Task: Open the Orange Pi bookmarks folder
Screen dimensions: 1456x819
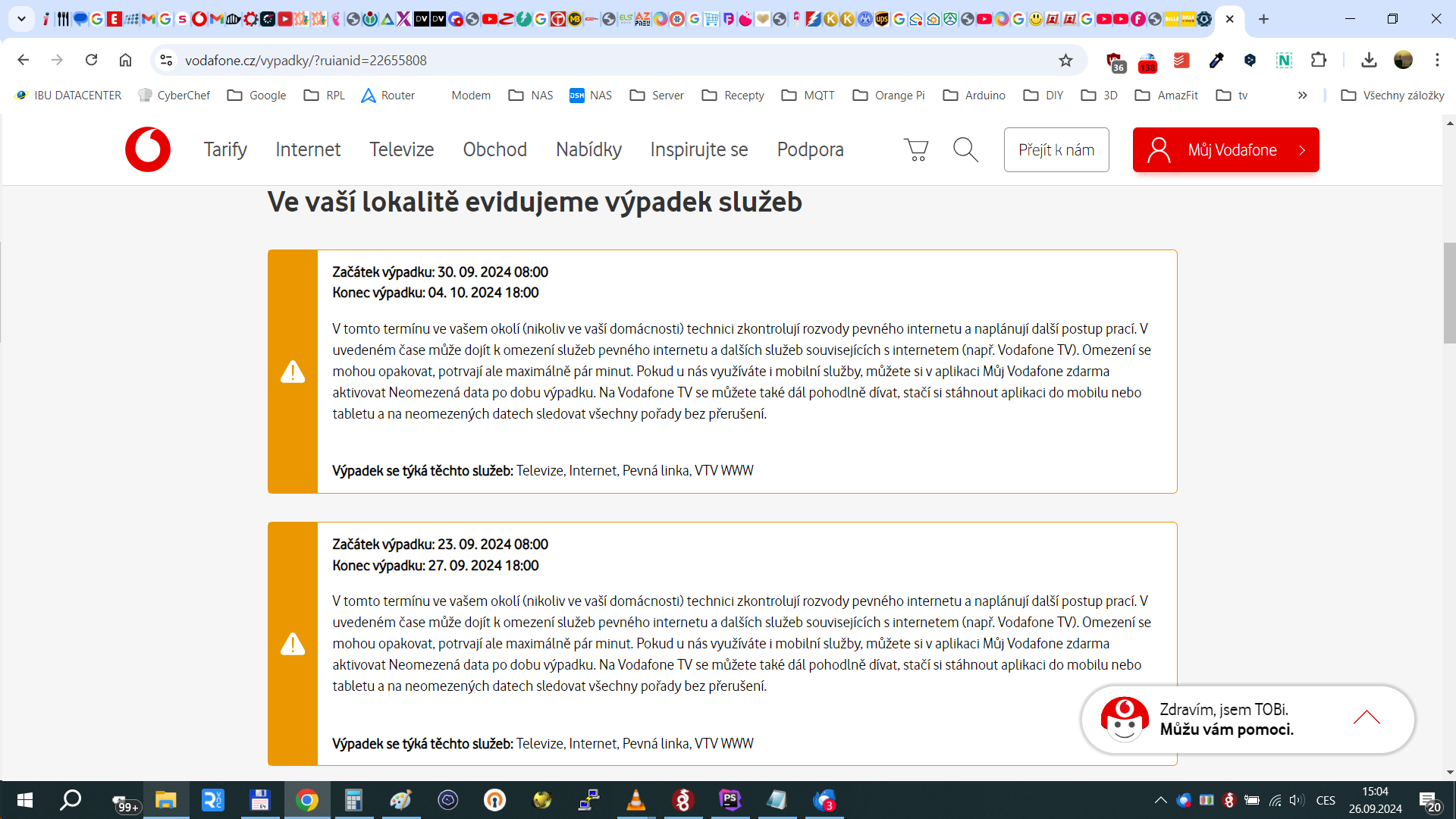Action: point(889,96)
